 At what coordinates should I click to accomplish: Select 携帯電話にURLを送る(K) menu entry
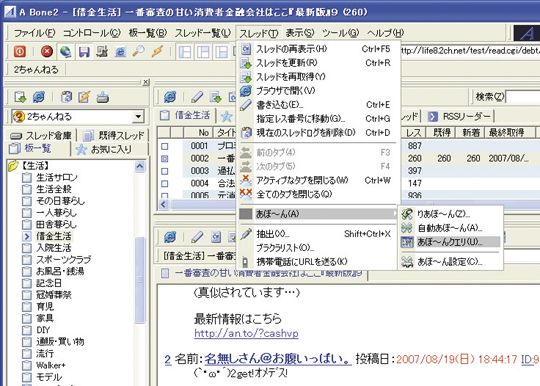click(319, 262)
